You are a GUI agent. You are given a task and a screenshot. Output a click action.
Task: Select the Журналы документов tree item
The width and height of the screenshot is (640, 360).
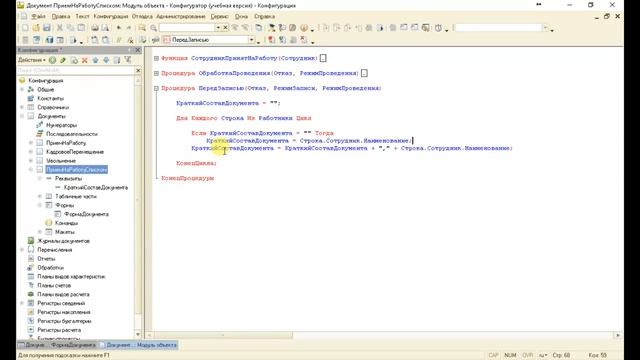tap(63, 241)
